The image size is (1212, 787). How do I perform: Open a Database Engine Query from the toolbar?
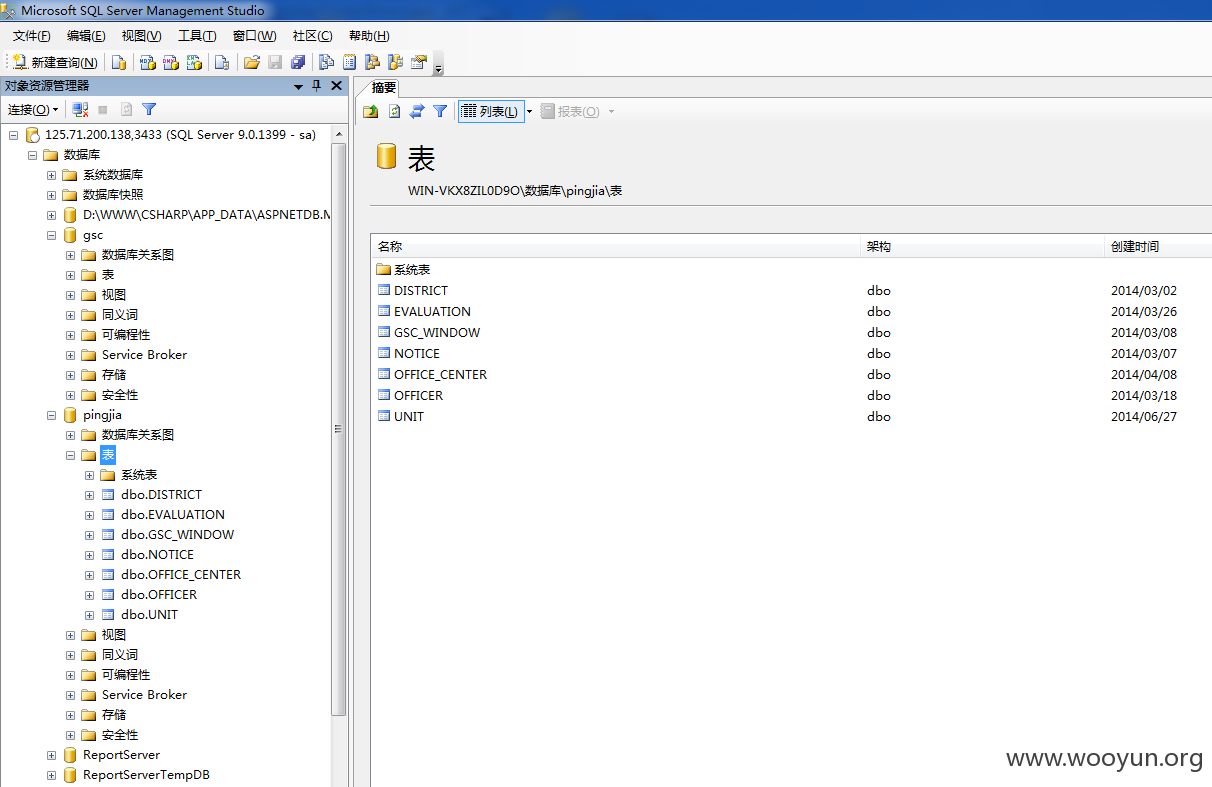click(x=118, y=62)
